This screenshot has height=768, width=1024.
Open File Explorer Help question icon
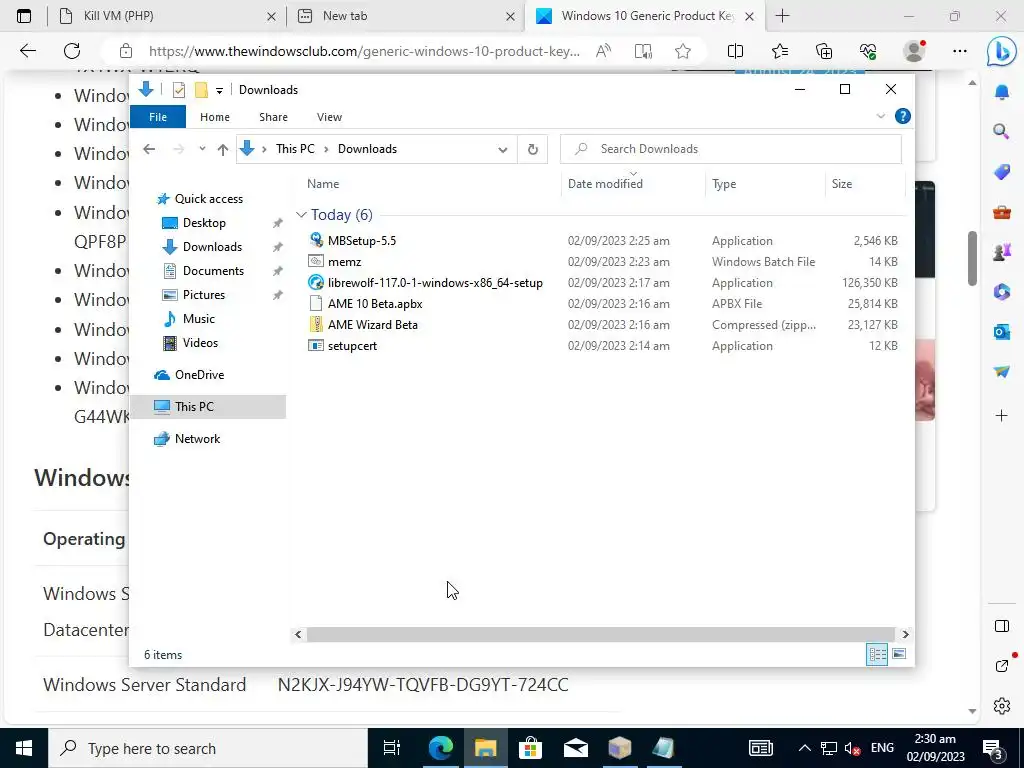[x=903, y=116]
